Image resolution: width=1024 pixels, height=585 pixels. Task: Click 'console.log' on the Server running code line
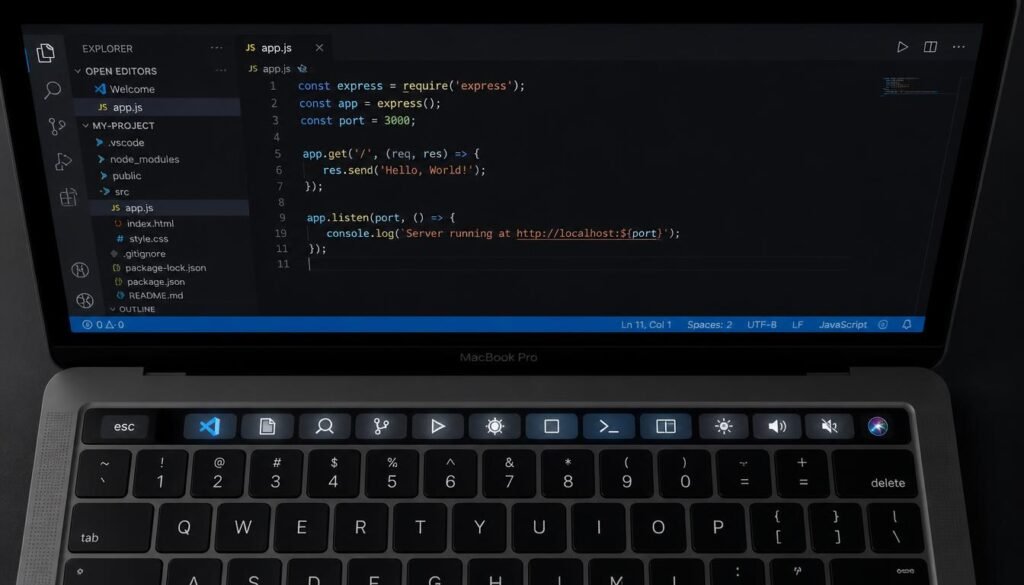(360, 233)
